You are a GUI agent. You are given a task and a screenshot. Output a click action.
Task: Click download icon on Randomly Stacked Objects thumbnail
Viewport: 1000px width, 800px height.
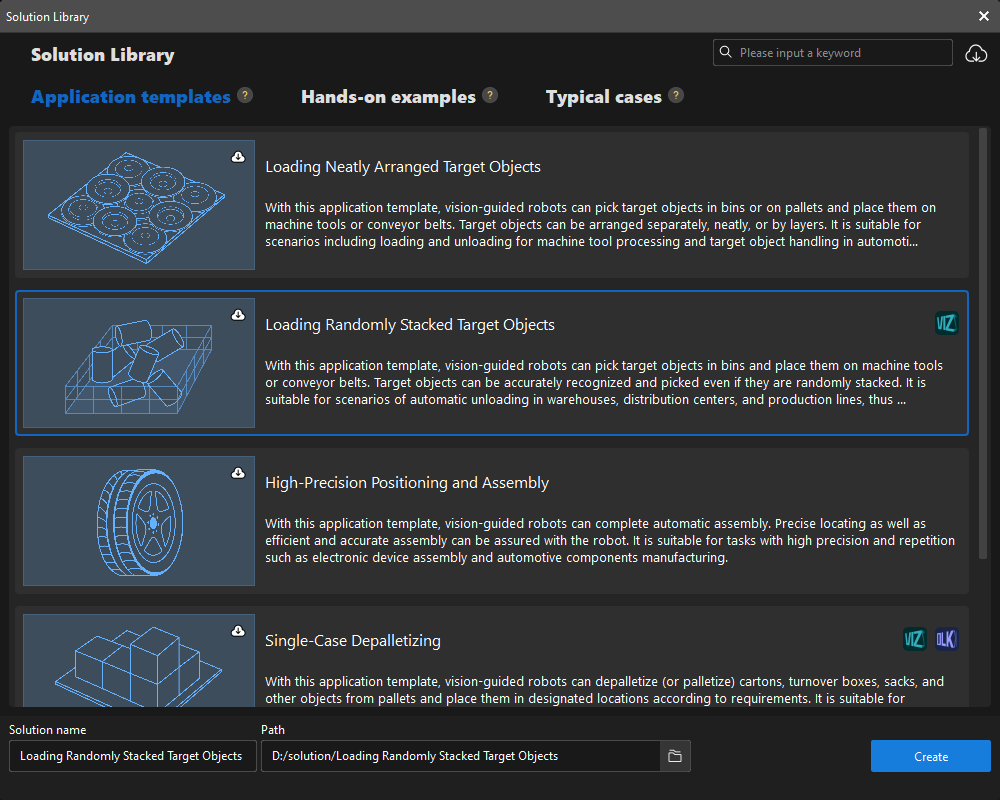[238, 315]
